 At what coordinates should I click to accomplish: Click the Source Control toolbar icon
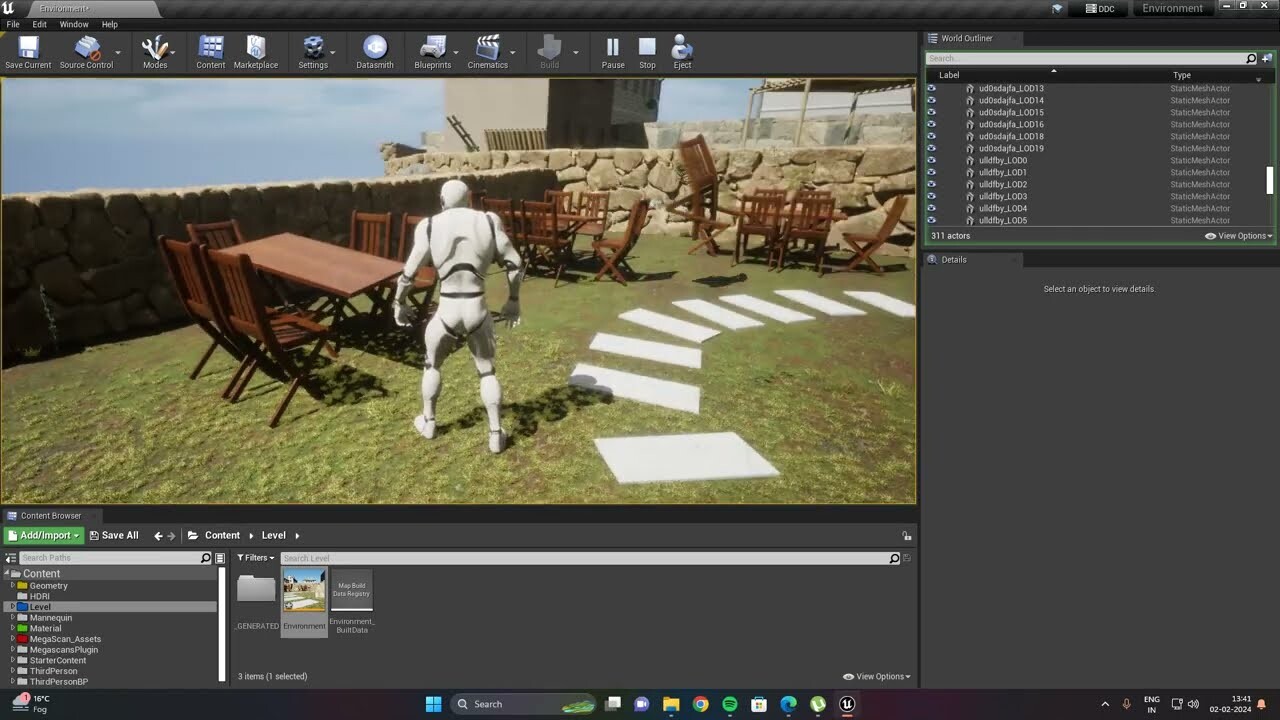pos(87,48)
